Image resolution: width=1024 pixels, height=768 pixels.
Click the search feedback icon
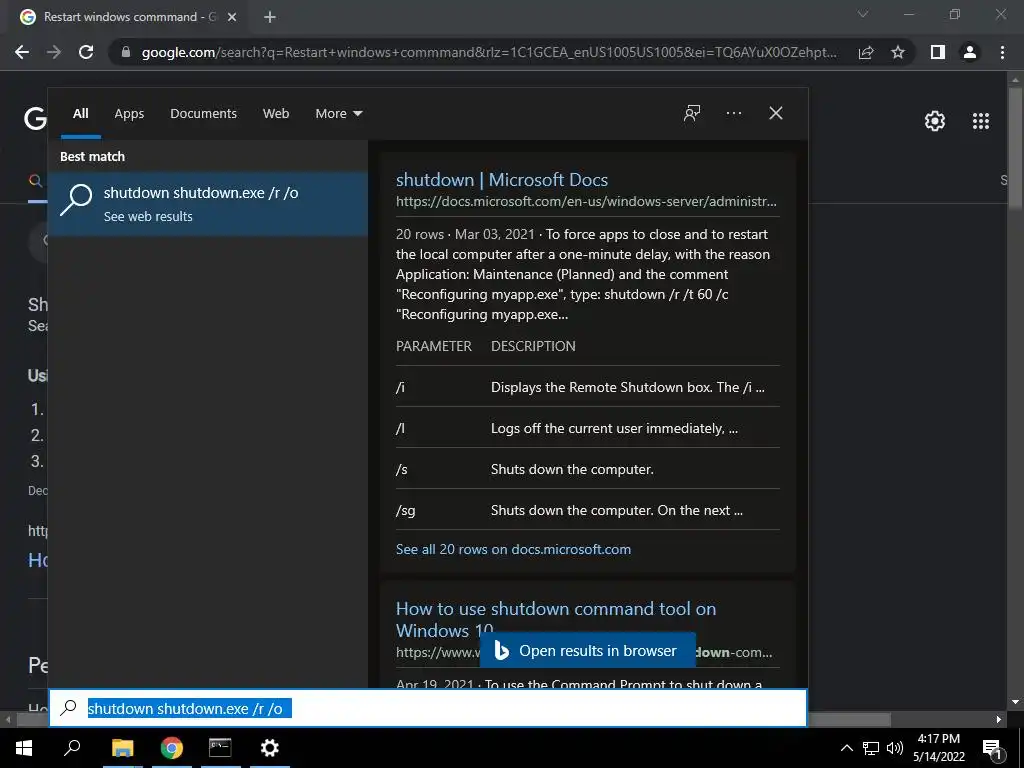[x=692, y=113]
